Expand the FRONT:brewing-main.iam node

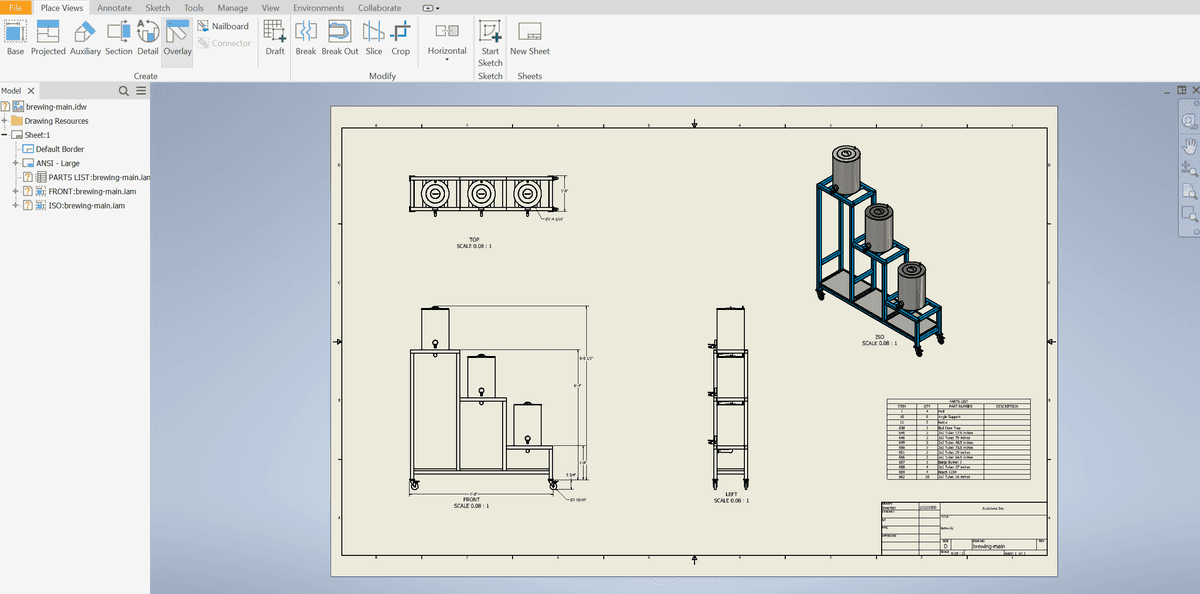(x=16, y=191)
